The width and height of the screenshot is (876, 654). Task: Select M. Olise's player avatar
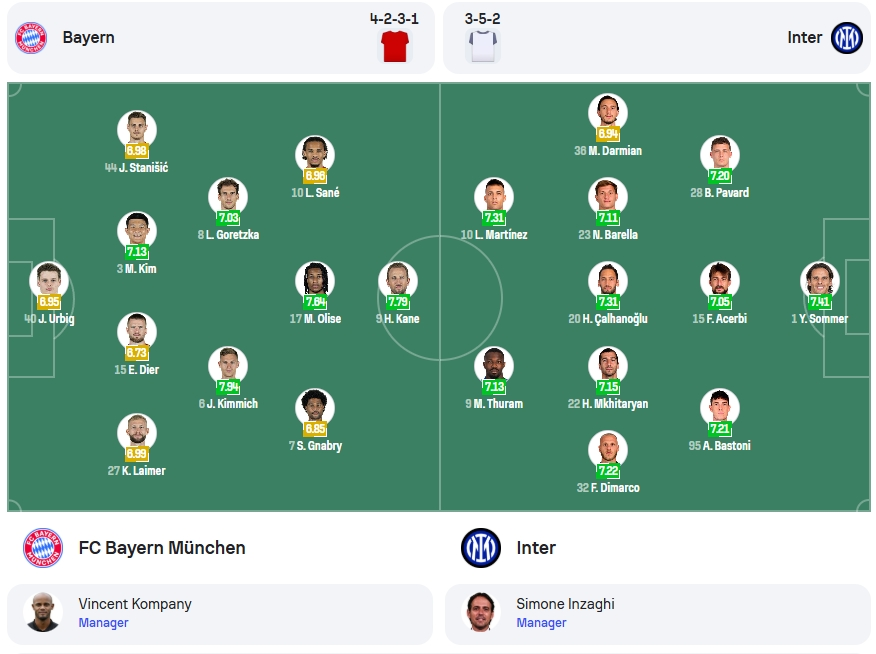pyautogui.click(x=315, y=280)
